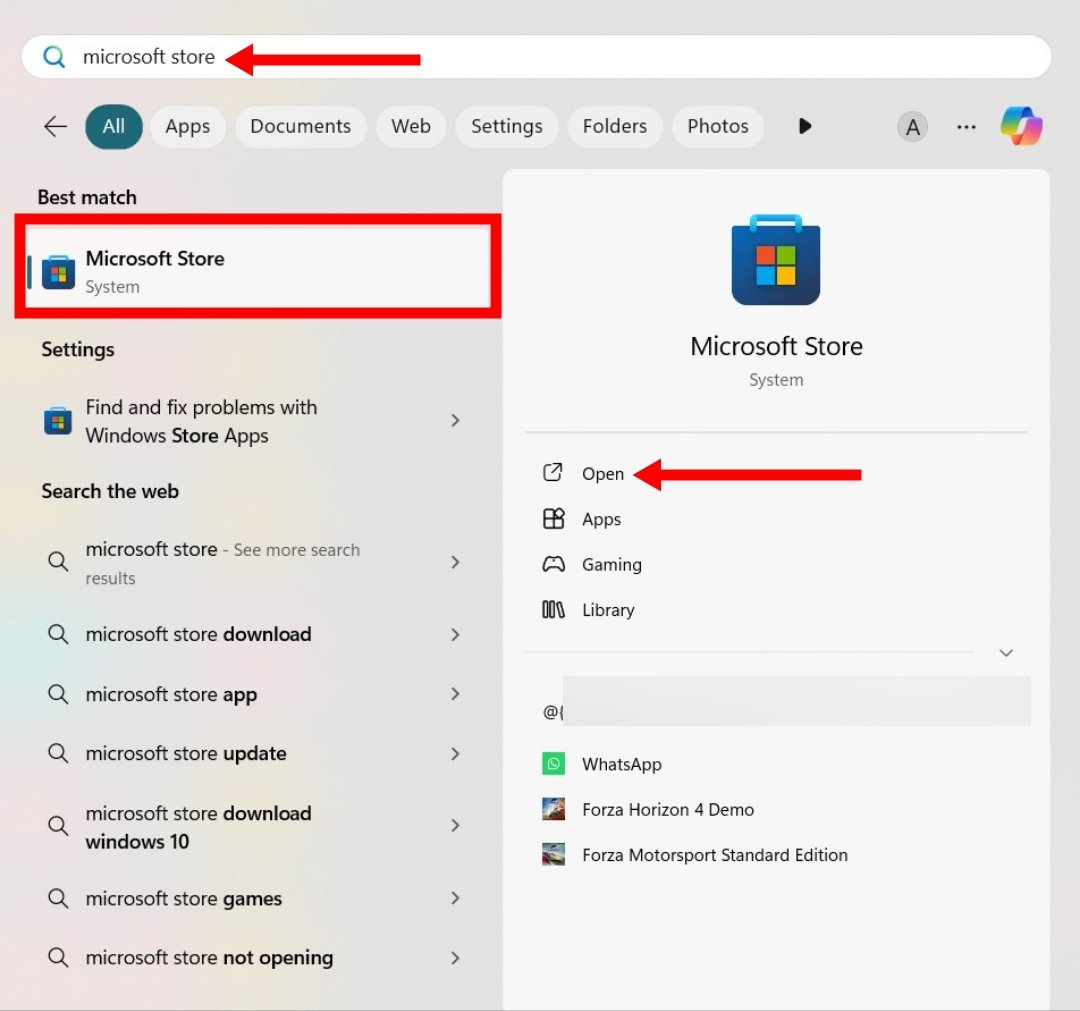Screen dimensions: 1080x1011
Task: Click search icon beside 'microsoft store download'
Action: tap(58, 634)
